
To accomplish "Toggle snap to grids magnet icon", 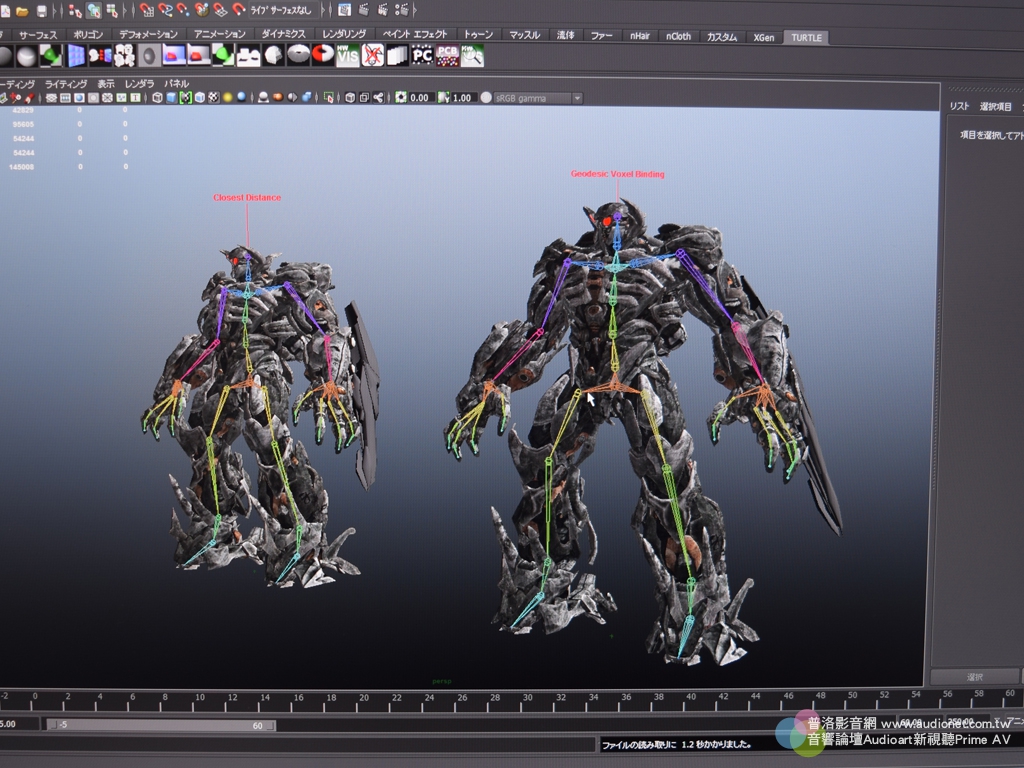I will [146, 10].
